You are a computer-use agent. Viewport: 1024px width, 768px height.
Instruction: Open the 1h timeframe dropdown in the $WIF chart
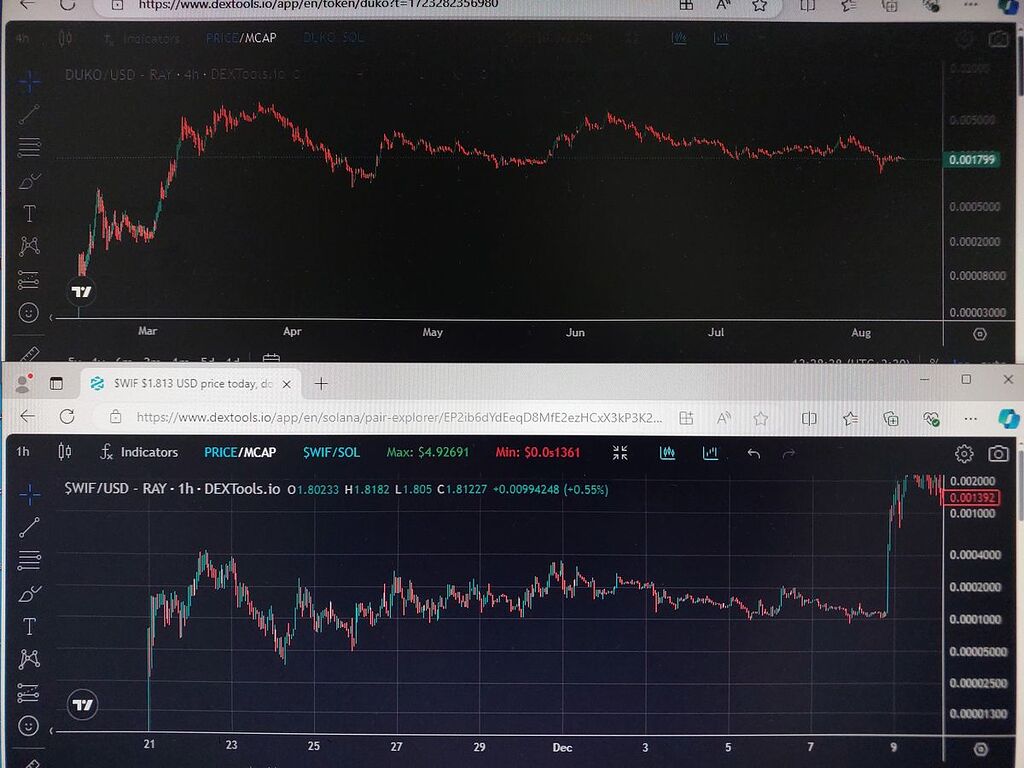(x=23, y=451)
